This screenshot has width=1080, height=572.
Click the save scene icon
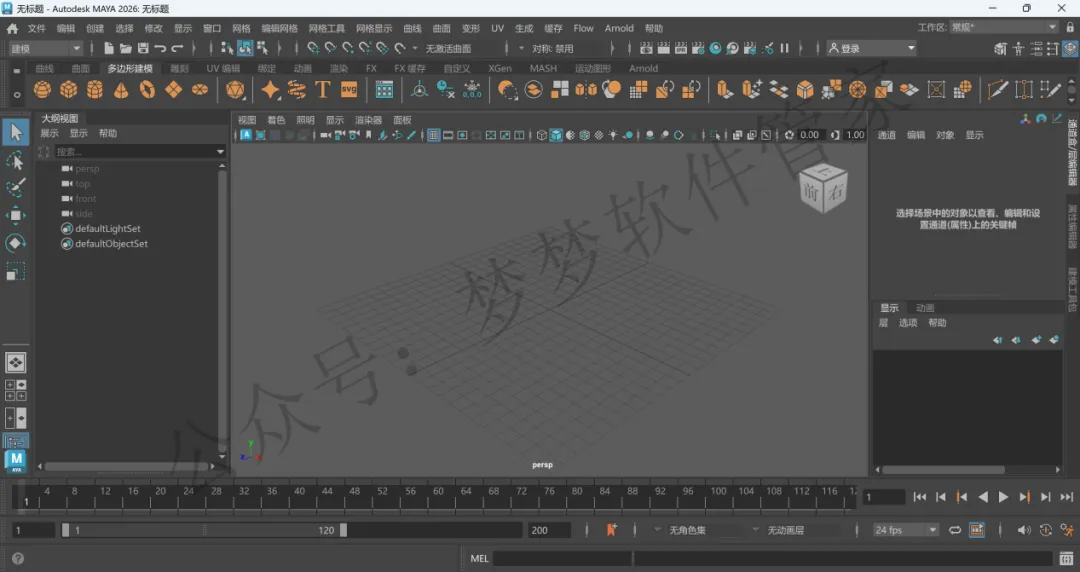click(x=143, y=48)
